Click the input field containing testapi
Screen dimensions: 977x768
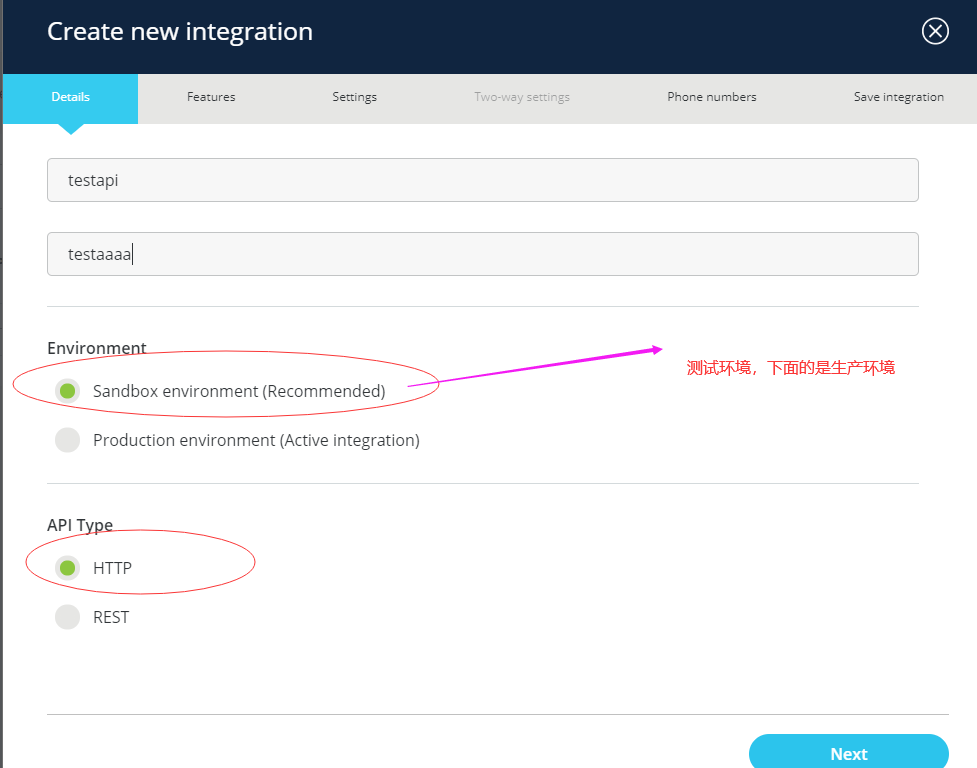pos(482,181)
